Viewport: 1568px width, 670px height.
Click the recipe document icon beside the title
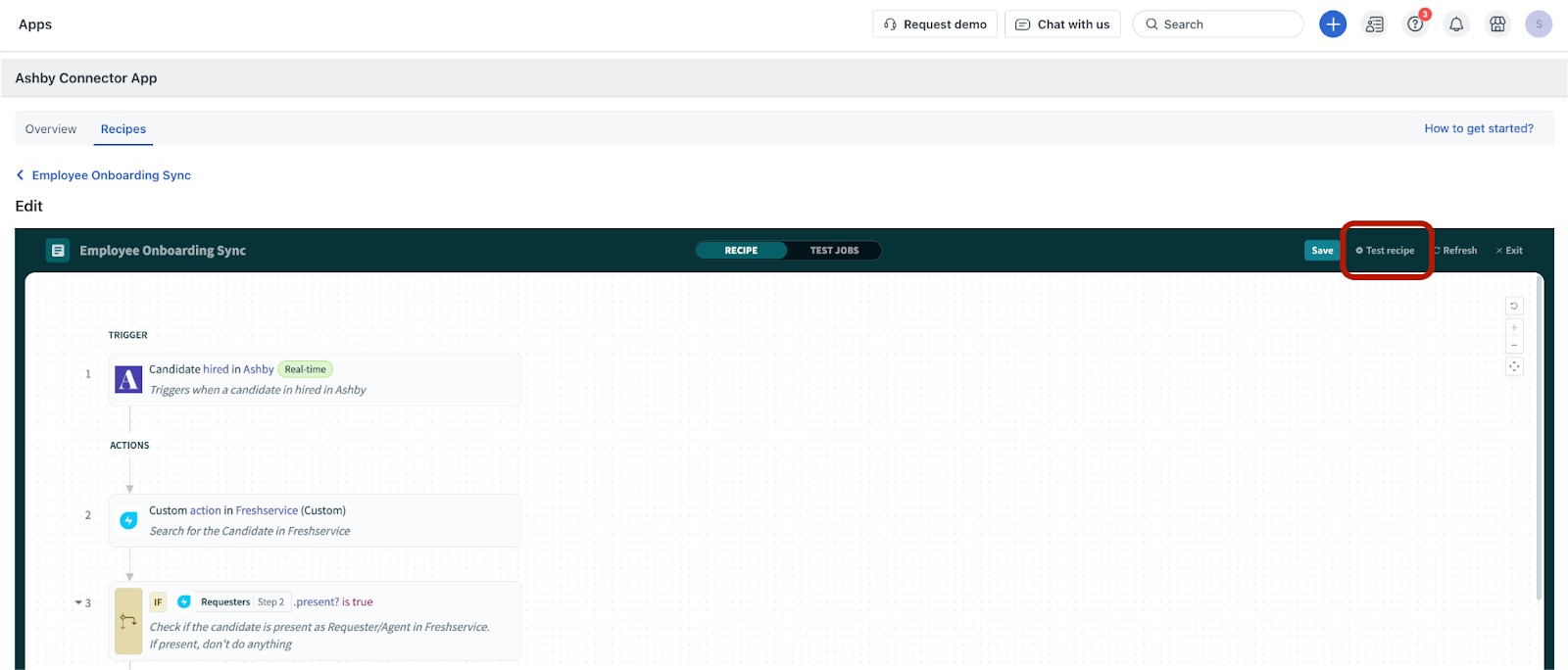pos(58,251)
